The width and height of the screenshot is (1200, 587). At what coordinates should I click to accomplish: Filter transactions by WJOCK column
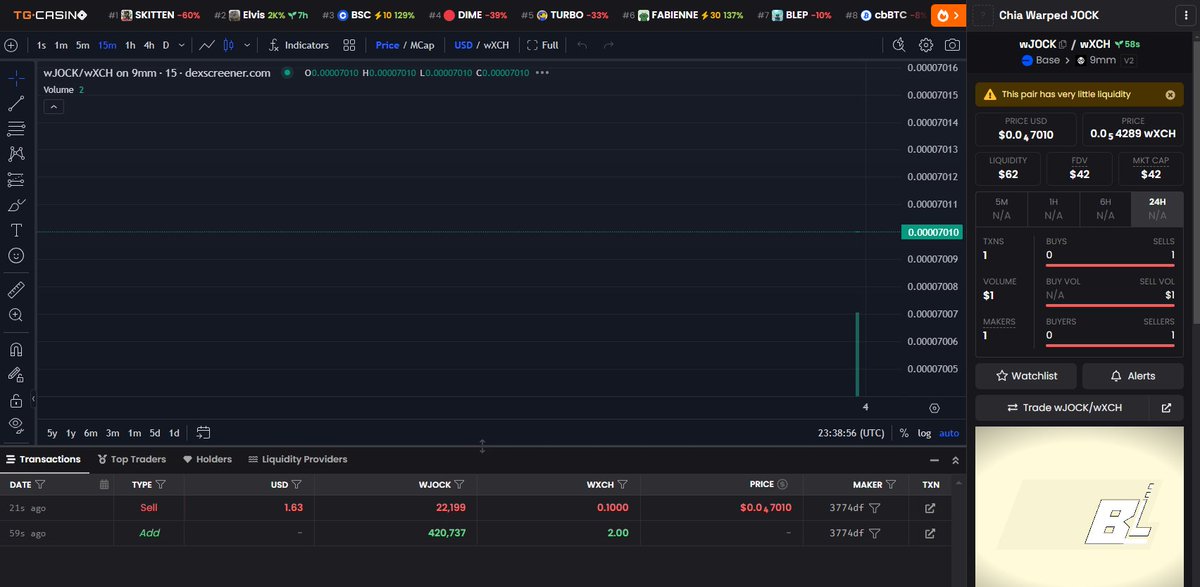(x=460, y=484)
